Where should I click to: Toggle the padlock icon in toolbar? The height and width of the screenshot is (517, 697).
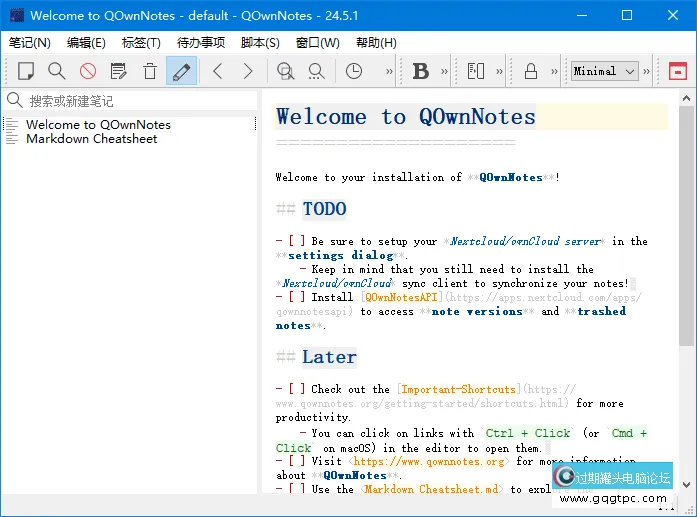(x=530, y=71)
